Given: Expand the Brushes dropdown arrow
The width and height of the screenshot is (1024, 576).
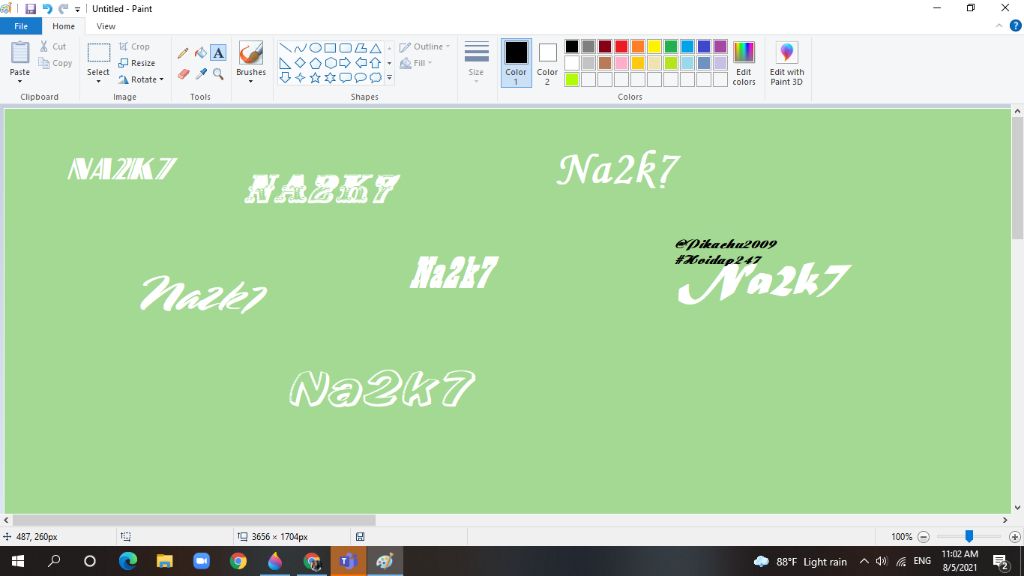Looking at the screenshot, I should click(x=251, y=81).
